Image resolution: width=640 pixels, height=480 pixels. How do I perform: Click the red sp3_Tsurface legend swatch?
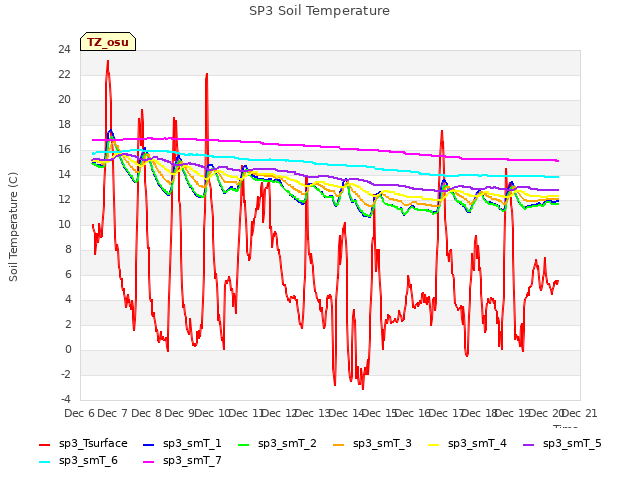pos(44,444)
